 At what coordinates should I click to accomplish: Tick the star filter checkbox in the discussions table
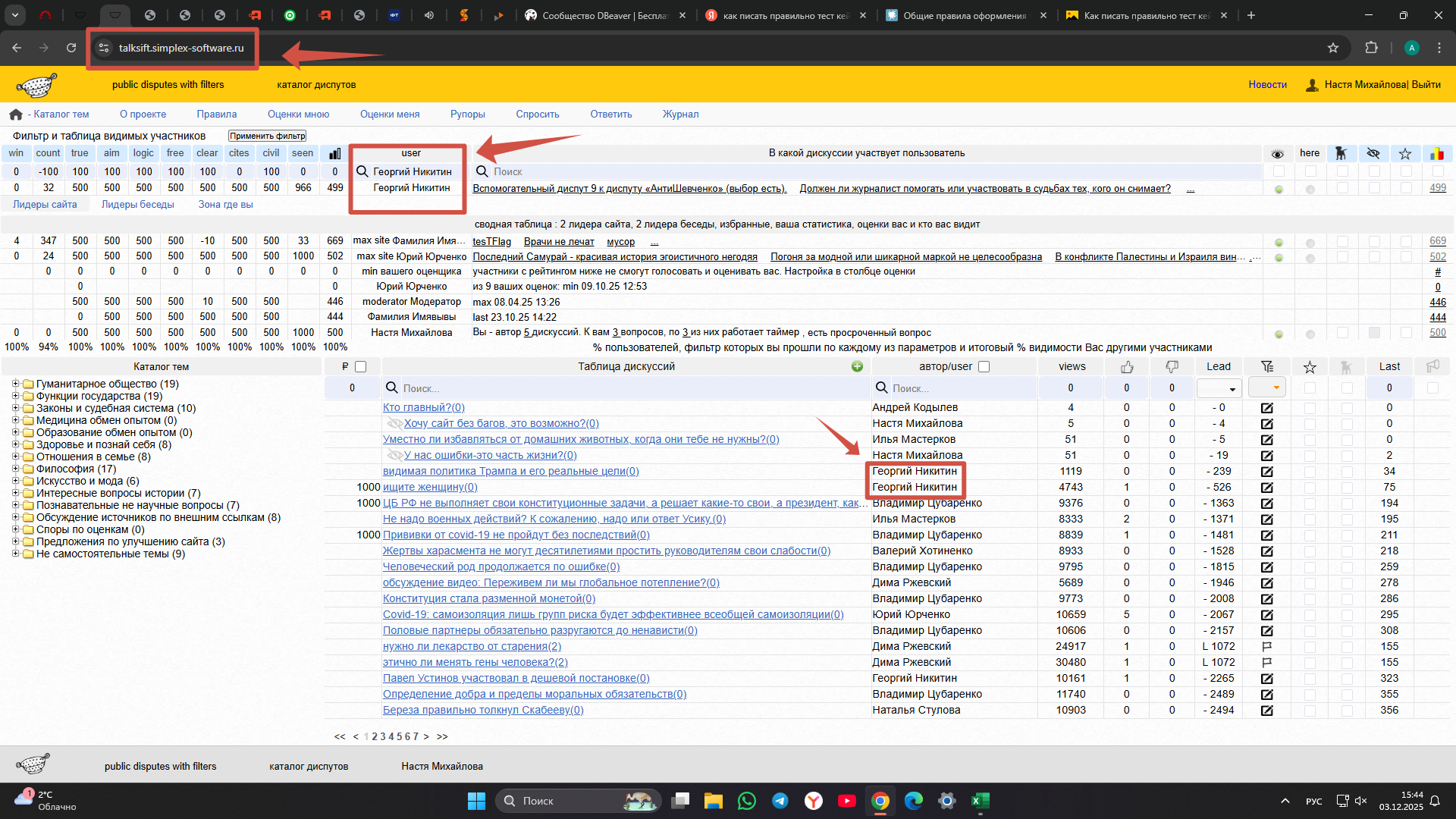pos(1310,388)
